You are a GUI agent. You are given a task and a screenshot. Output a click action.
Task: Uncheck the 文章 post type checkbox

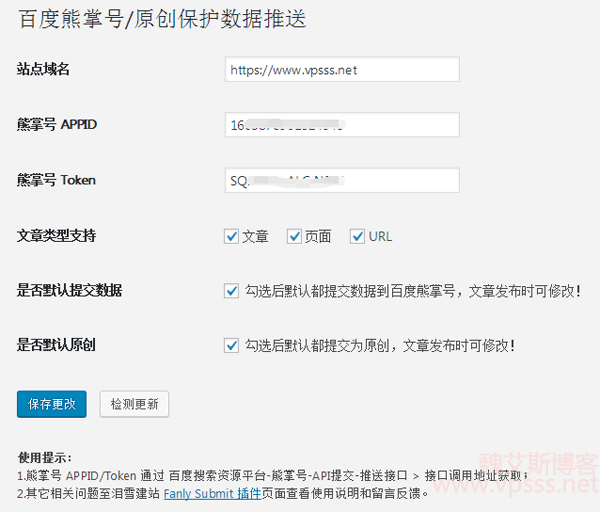231,237
